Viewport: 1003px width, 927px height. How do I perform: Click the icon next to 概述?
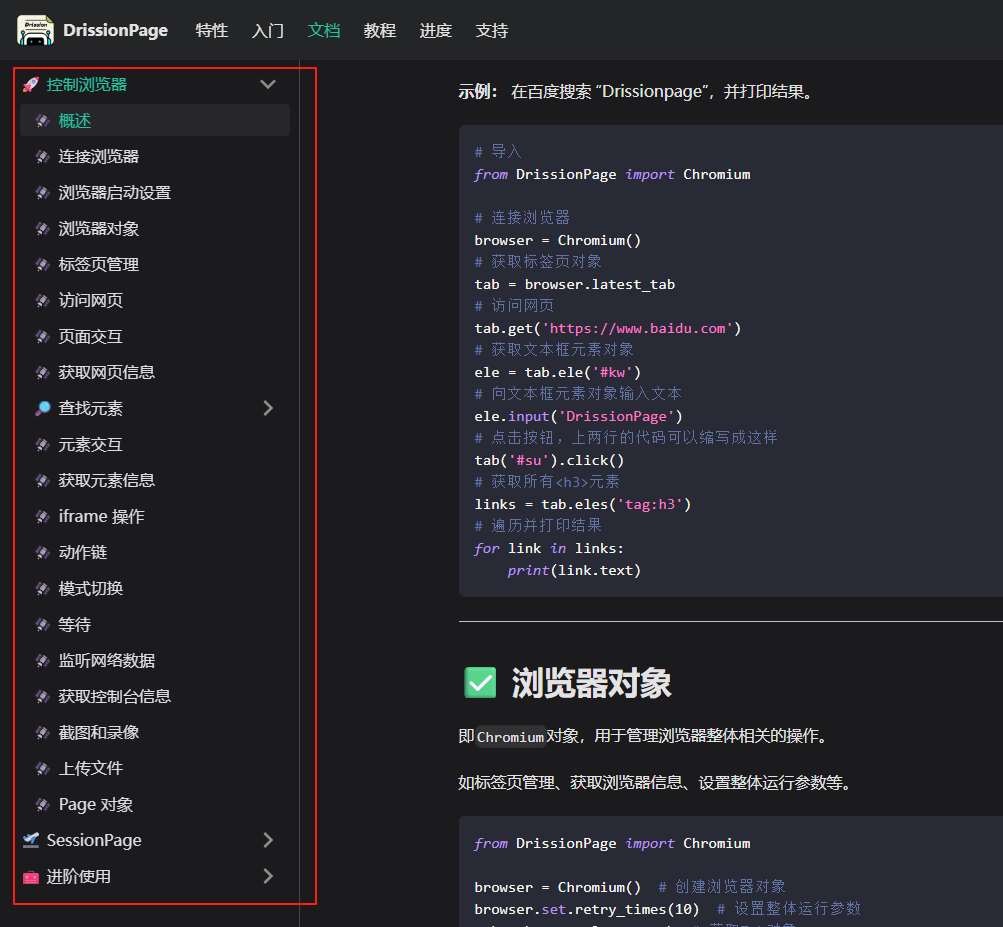pyautogui.click(x=43, y=120)
